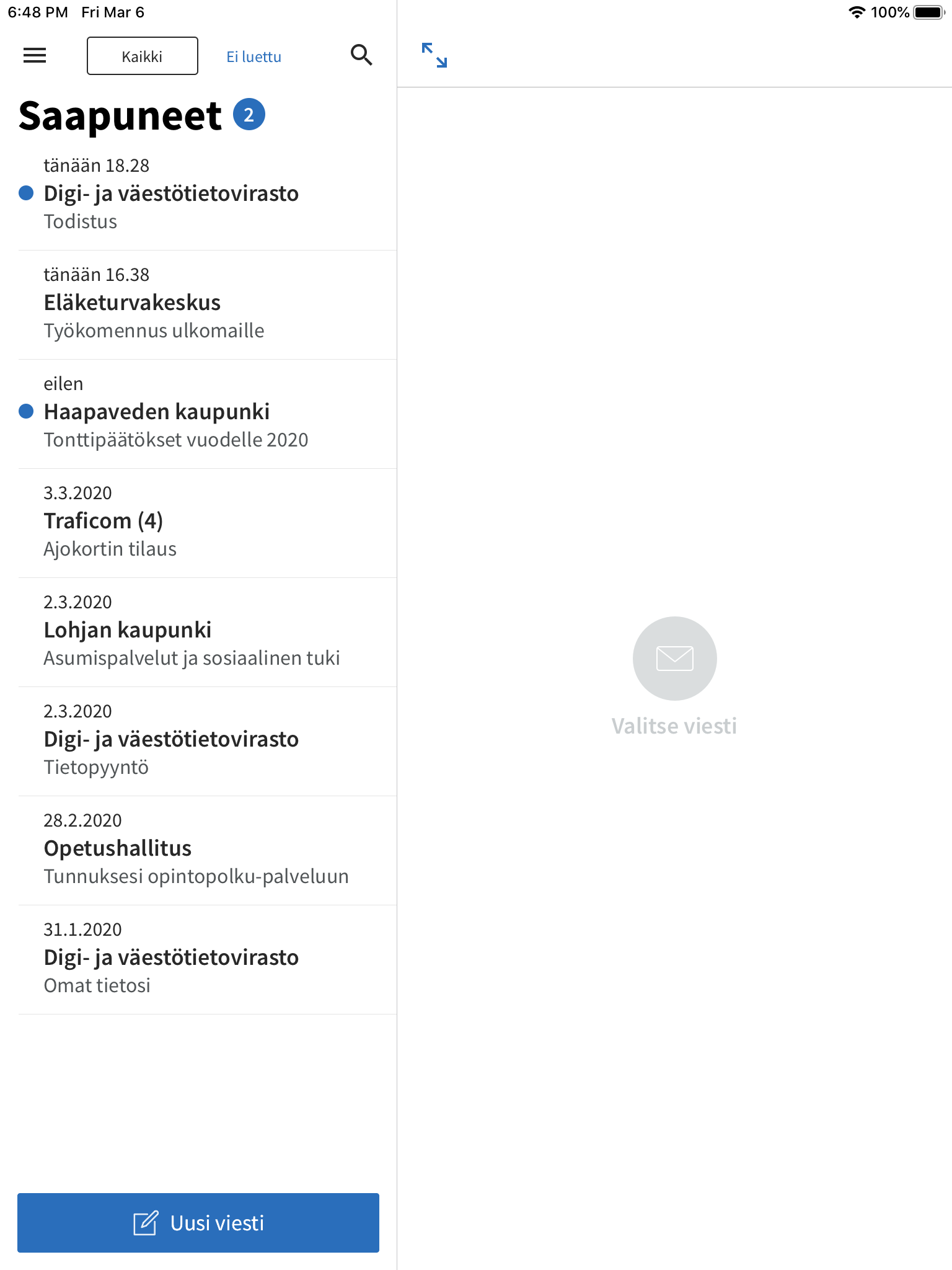Expand the Traficom (4) thread
The width and height of the screenshot is (952, 1270).
point(208,523)
